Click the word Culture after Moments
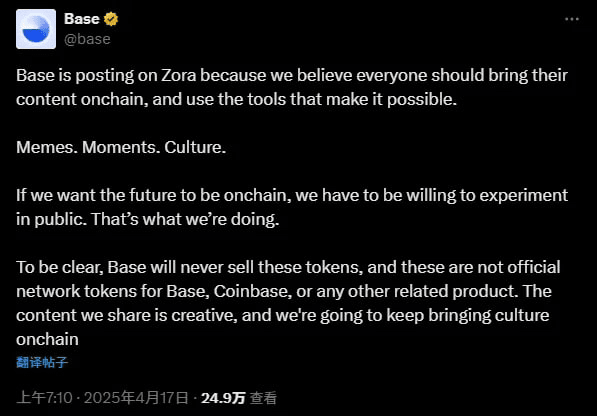The image size is (597, 416). [x=195, y=147]
